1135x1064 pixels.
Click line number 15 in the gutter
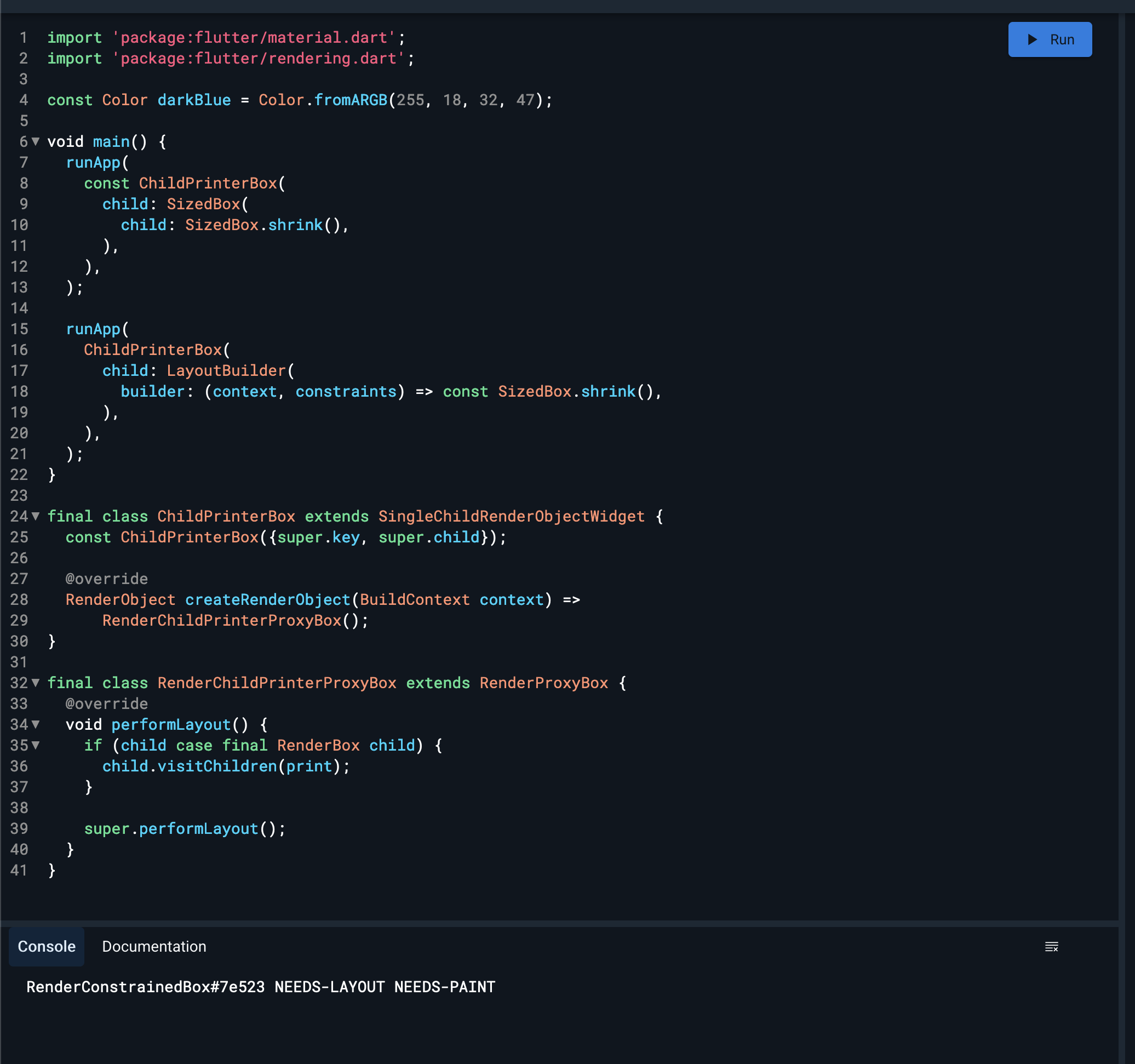(x=19, y=329)
